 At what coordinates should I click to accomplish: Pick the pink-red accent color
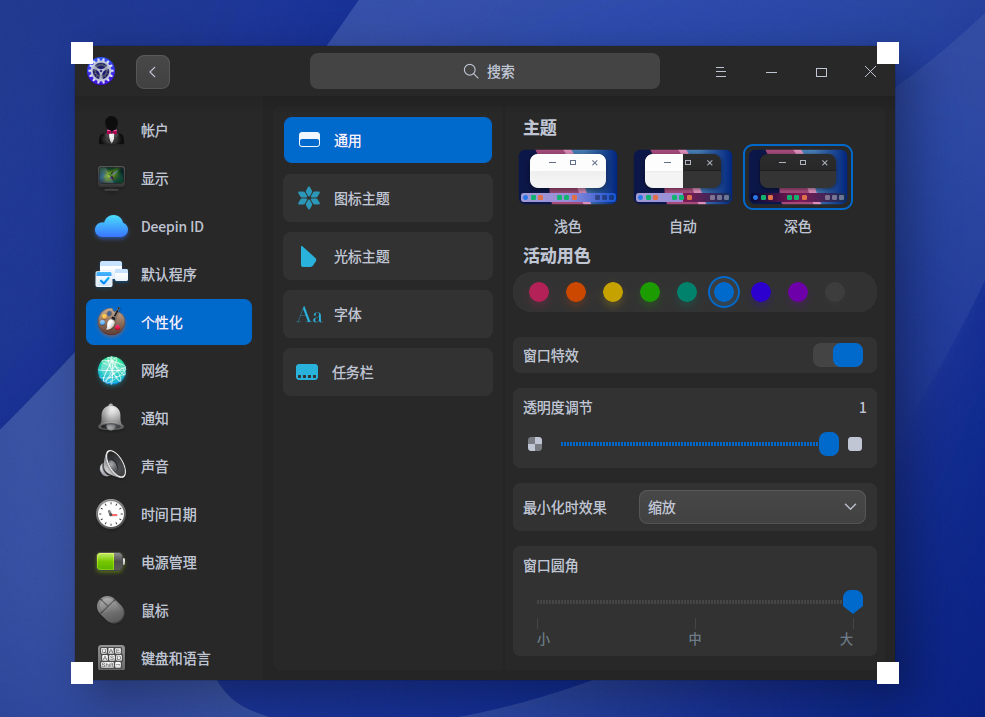tap(539, 292)
